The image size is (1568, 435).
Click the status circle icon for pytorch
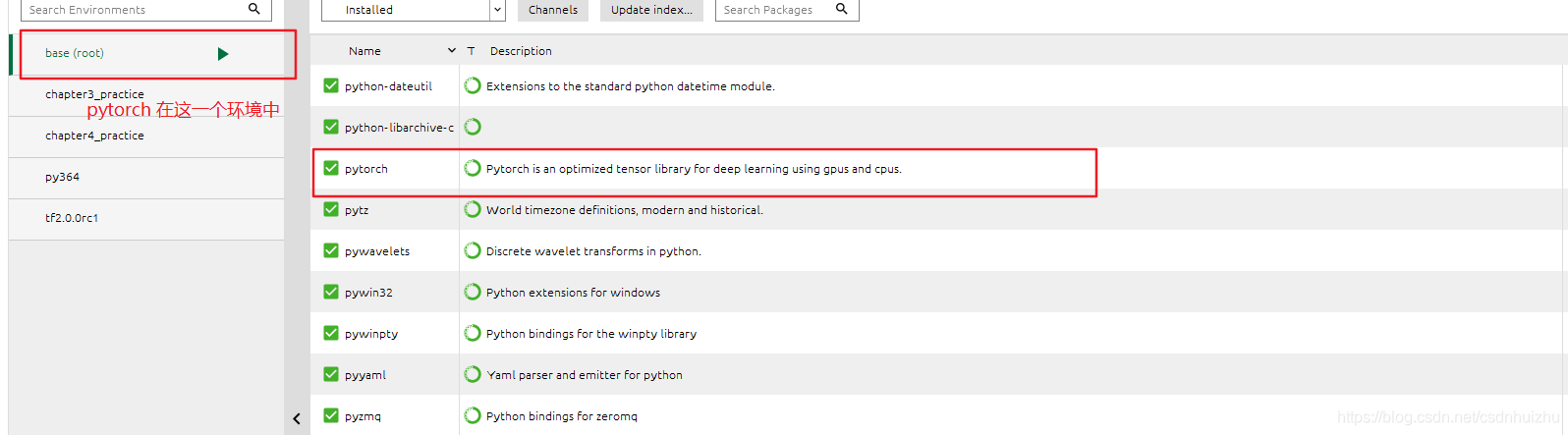point(473,168)
